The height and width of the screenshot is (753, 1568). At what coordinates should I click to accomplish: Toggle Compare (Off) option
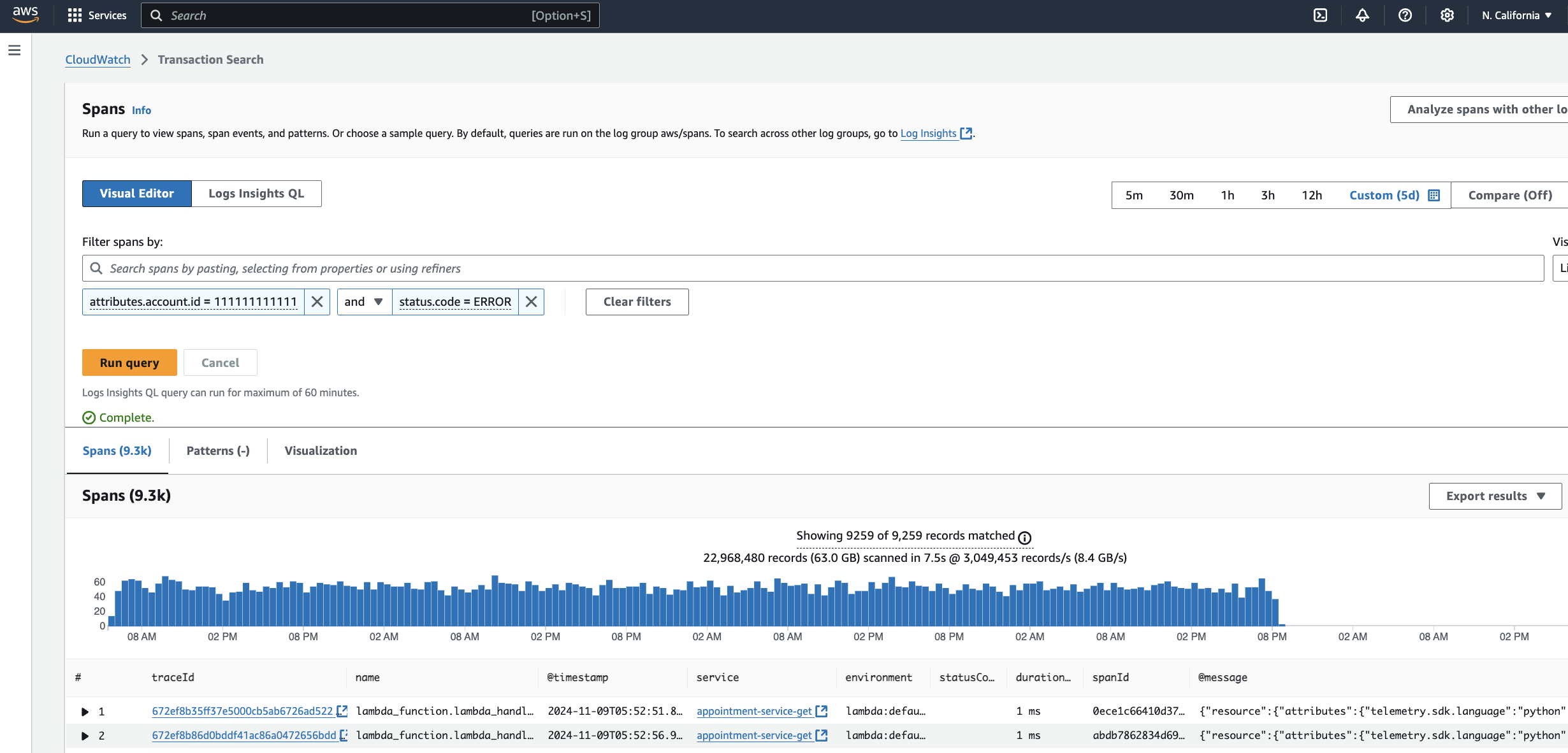tap(1509, 196)
